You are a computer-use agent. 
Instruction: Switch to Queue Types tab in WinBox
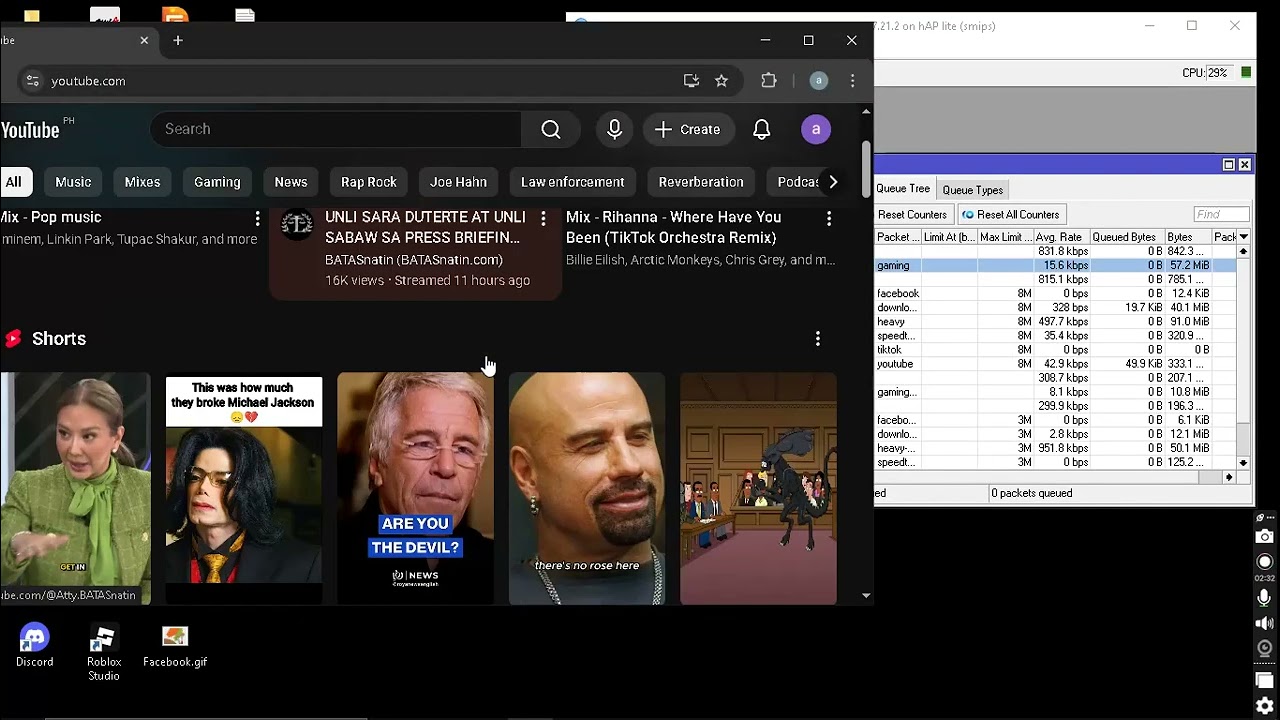[972, 190]
